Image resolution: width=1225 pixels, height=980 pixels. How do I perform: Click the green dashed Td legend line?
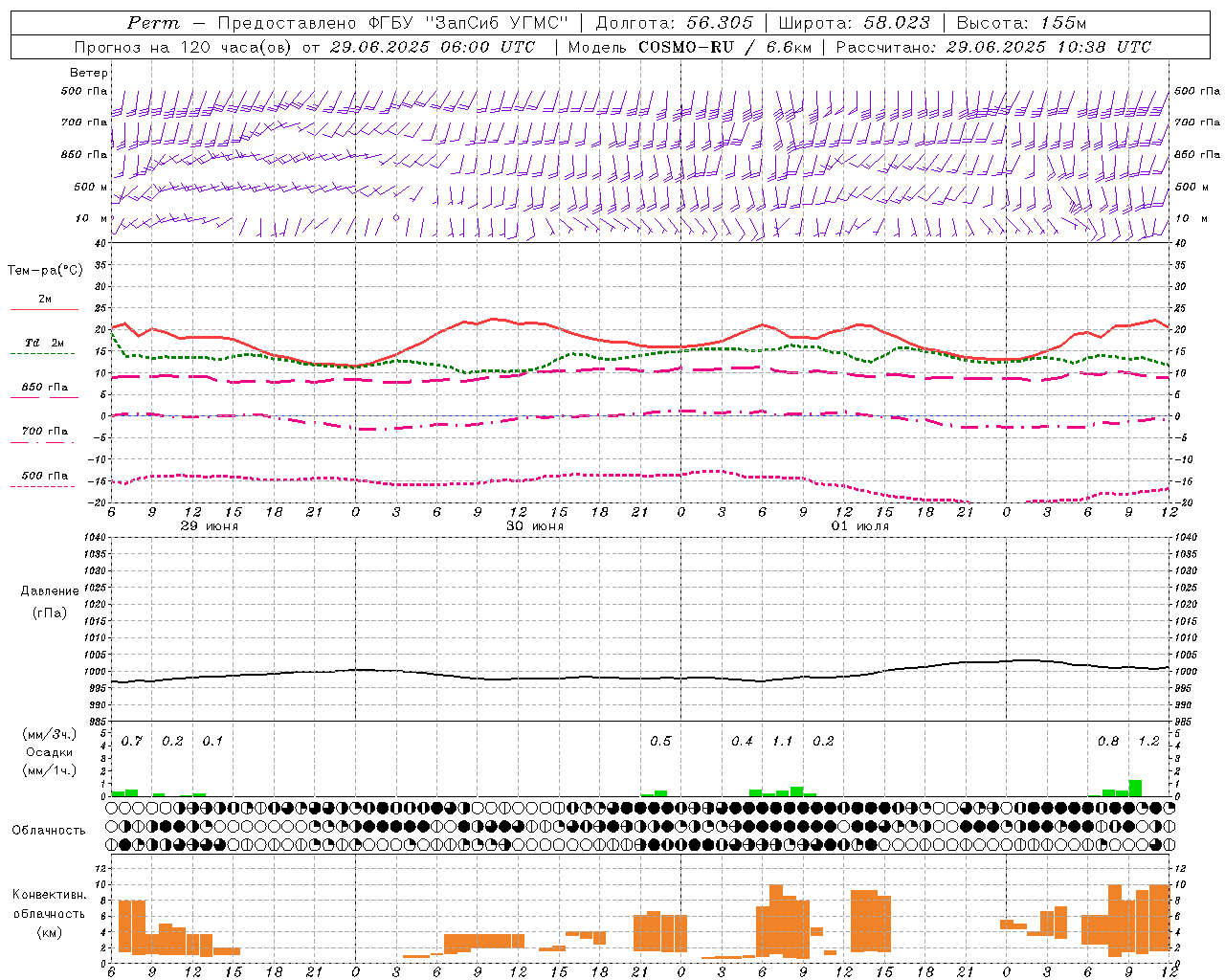(43, 353)
